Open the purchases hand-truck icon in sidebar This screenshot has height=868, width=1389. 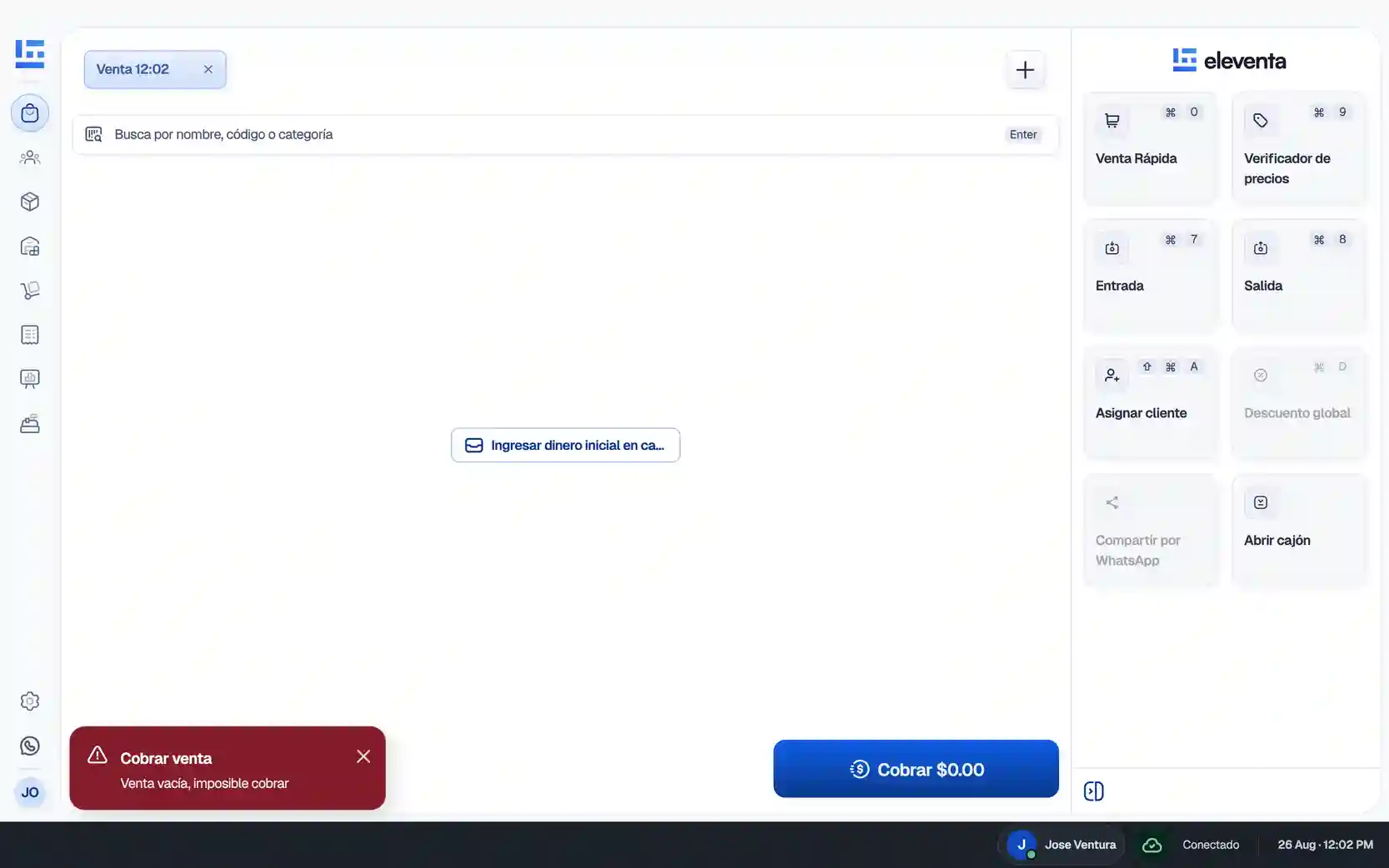[x=30, y=290]
